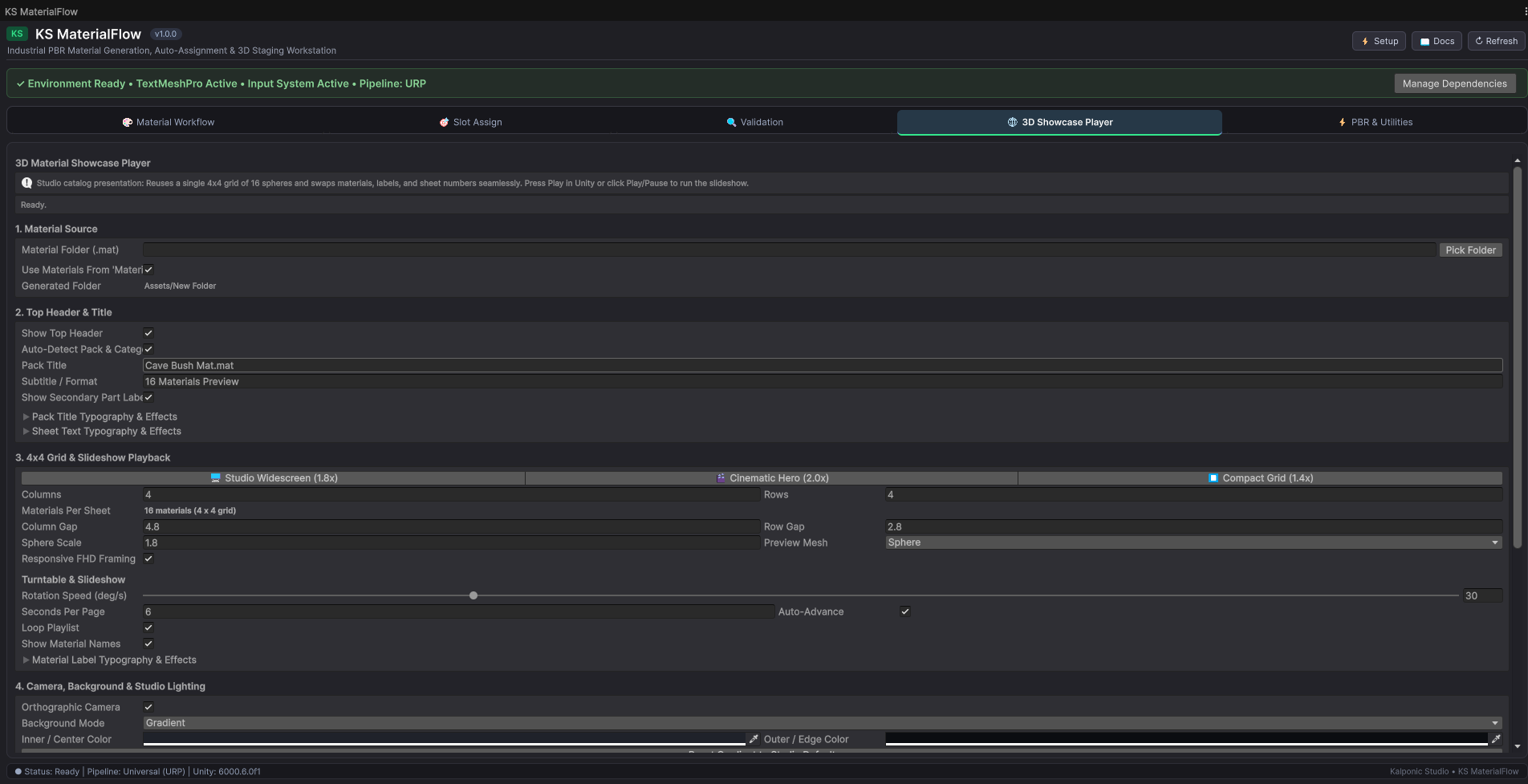The image size is (1528, 784).
Task: Apply the Compact Grid (1.4x) preset
Action: (1260, 478)
